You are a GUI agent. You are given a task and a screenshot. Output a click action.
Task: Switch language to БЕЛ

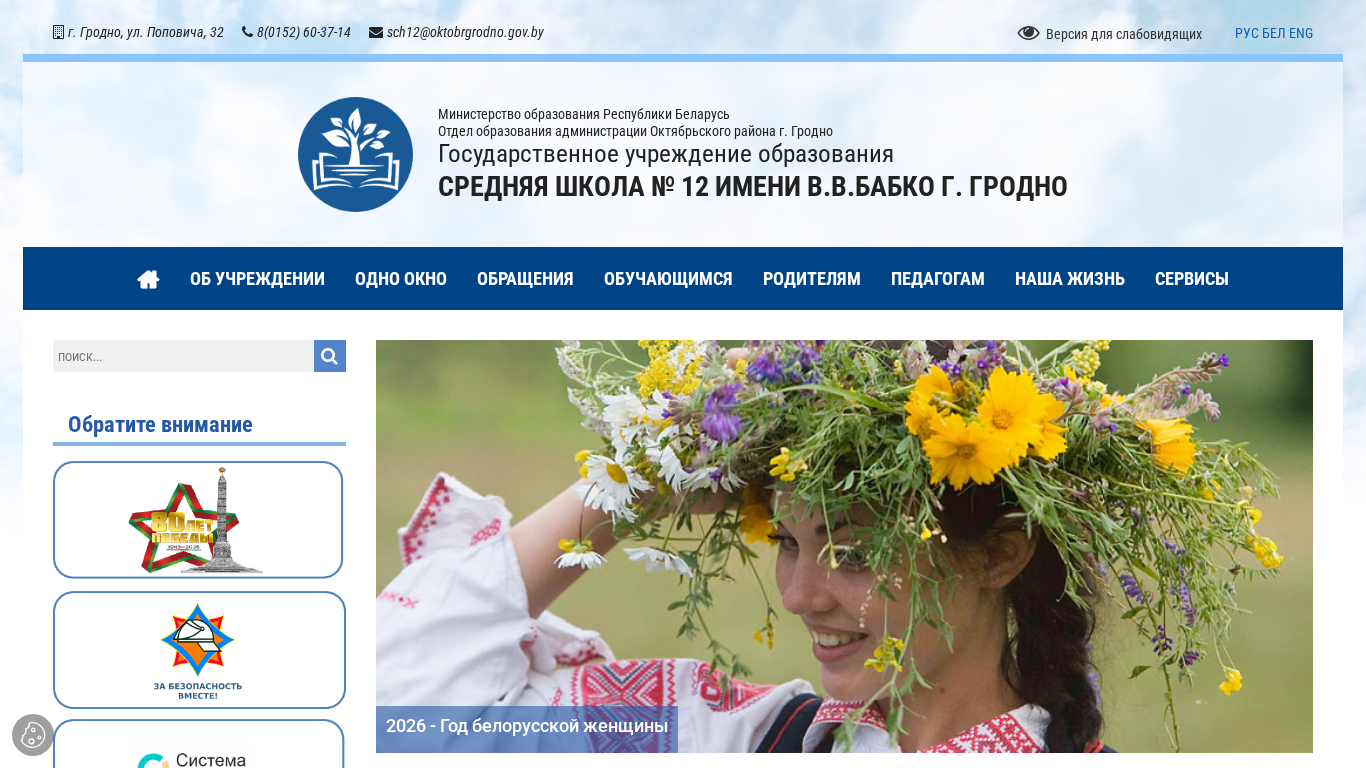1274,33
